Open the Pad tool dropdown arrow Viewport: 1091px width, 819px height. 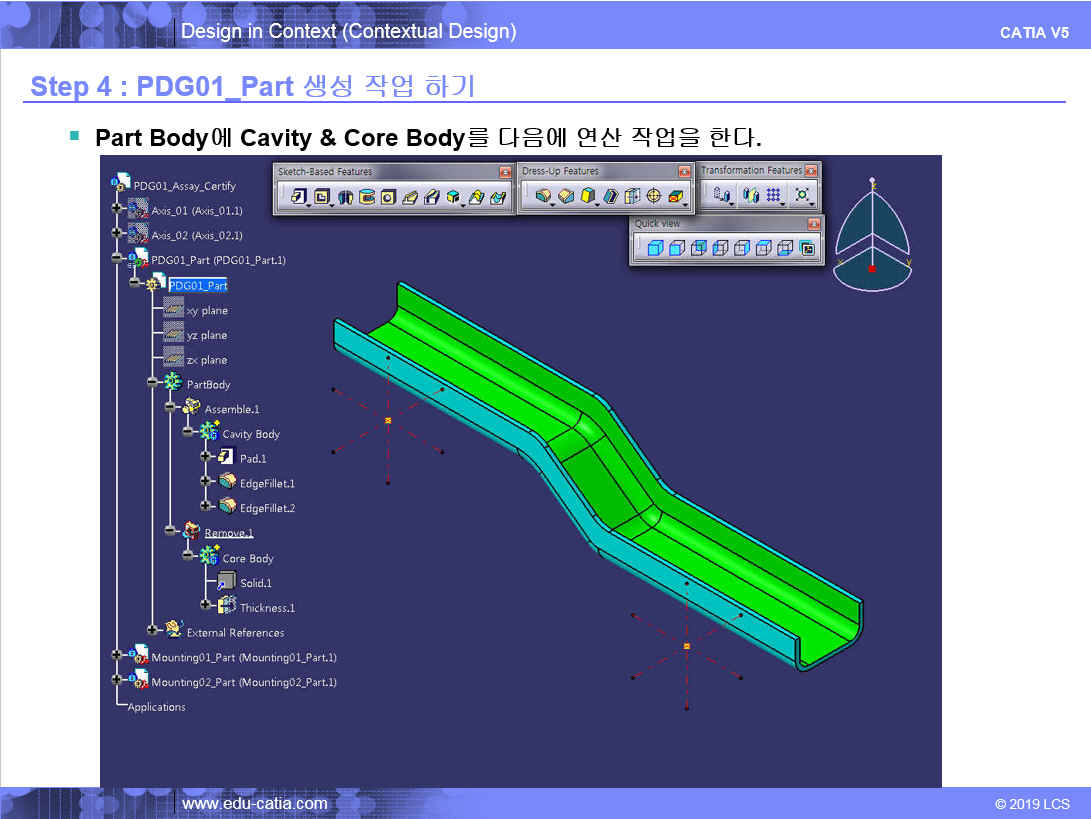308,203
